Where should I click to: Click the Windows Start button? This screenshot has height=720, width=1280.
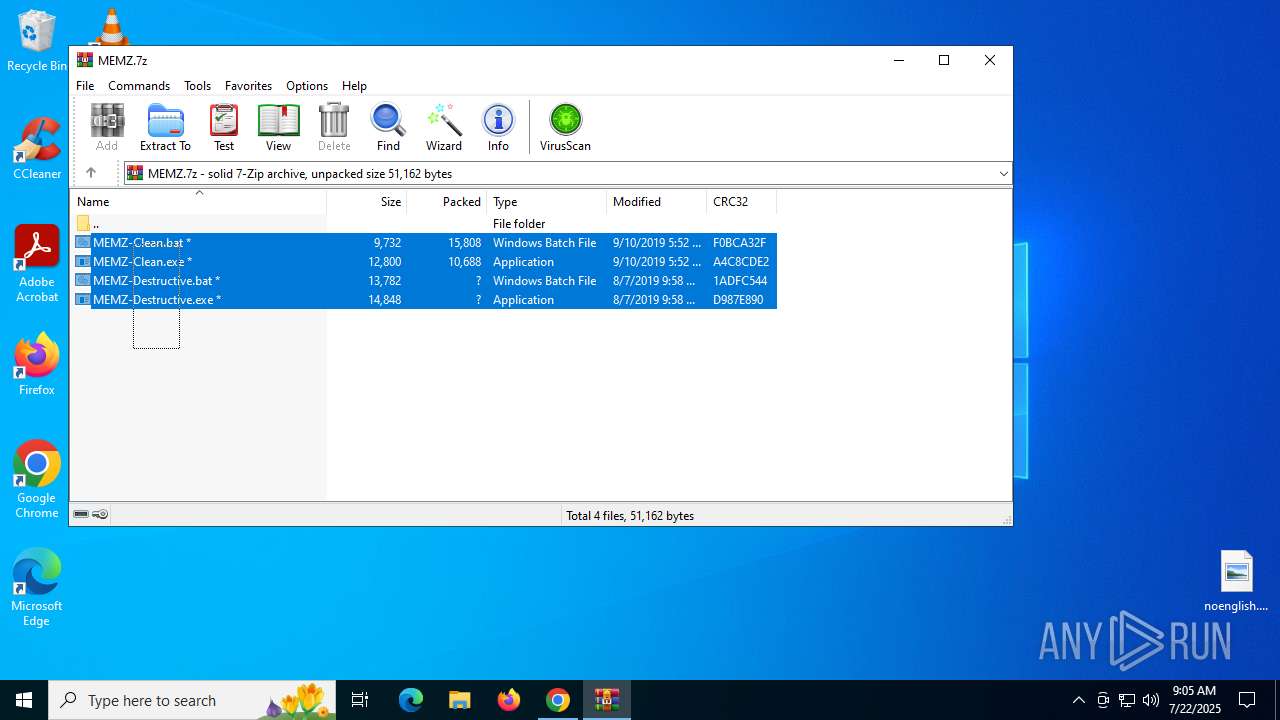[x=24, y=700]
